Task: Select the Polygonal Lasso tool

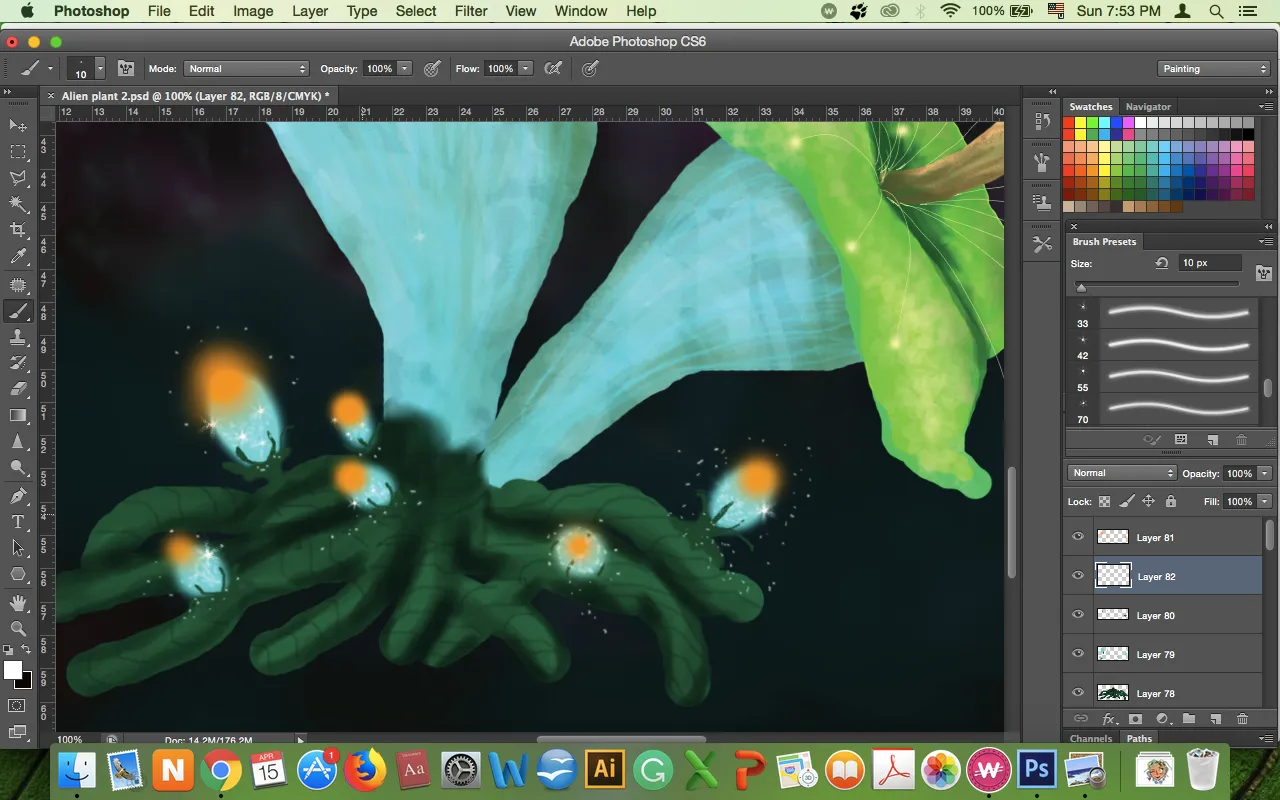Action: (x=18, y=178)
